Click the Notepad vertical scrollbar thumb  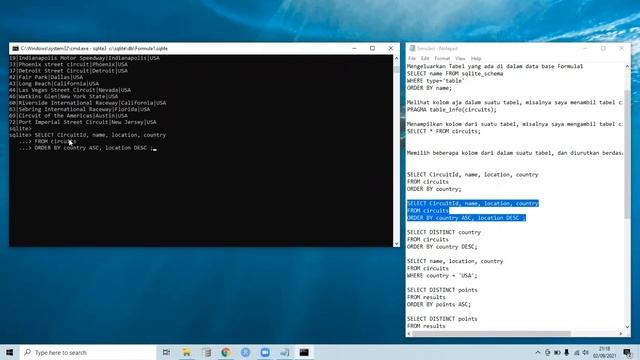627,154
